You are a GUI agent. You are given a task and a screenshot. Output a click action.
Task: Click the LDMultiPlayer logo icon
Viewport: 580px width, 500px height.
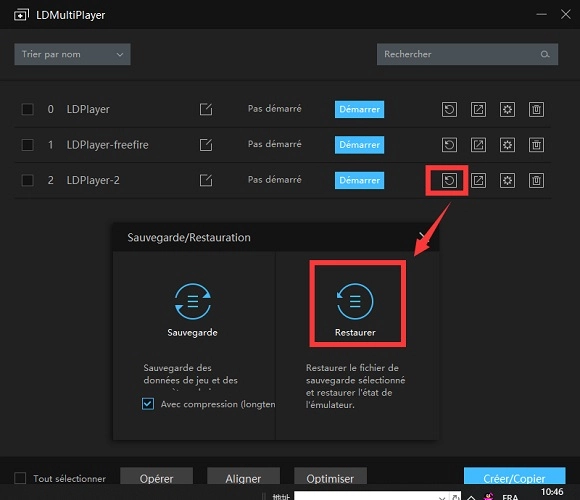(x=21, y=15)
